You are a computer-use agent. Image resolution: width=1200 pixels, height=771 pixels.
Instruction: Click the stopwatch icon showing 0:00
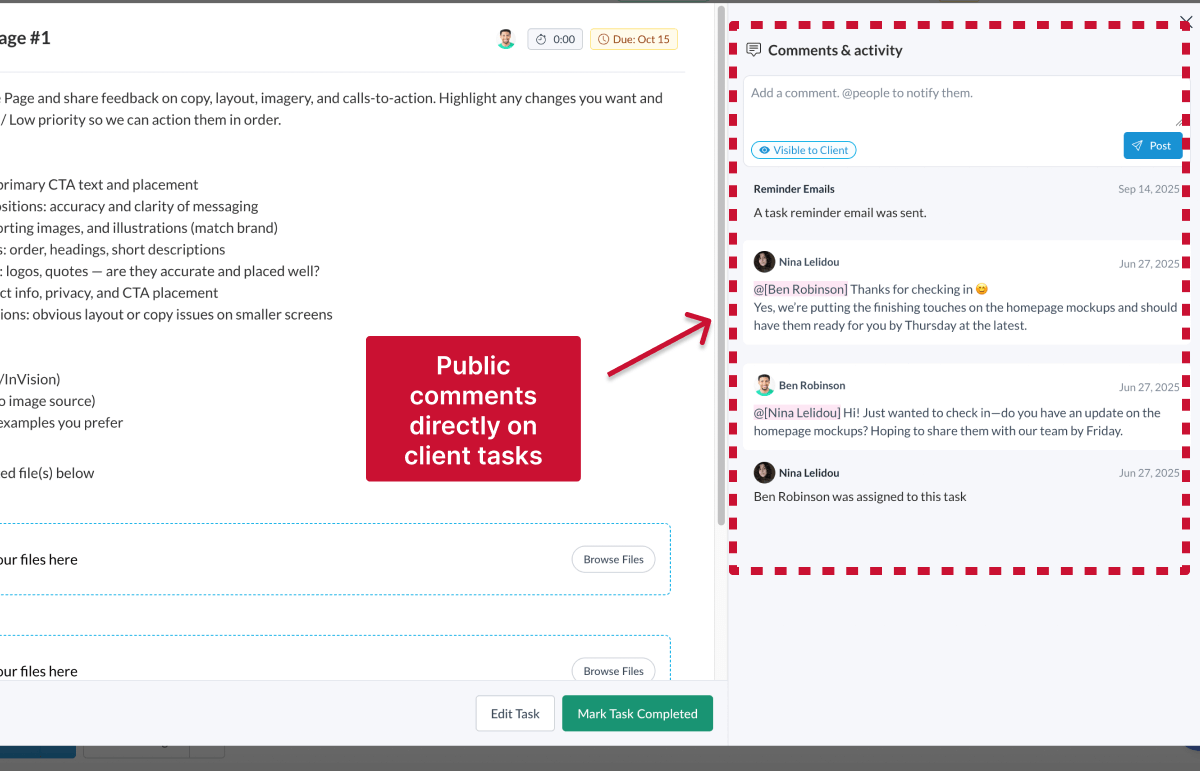[x=542, y=39]
